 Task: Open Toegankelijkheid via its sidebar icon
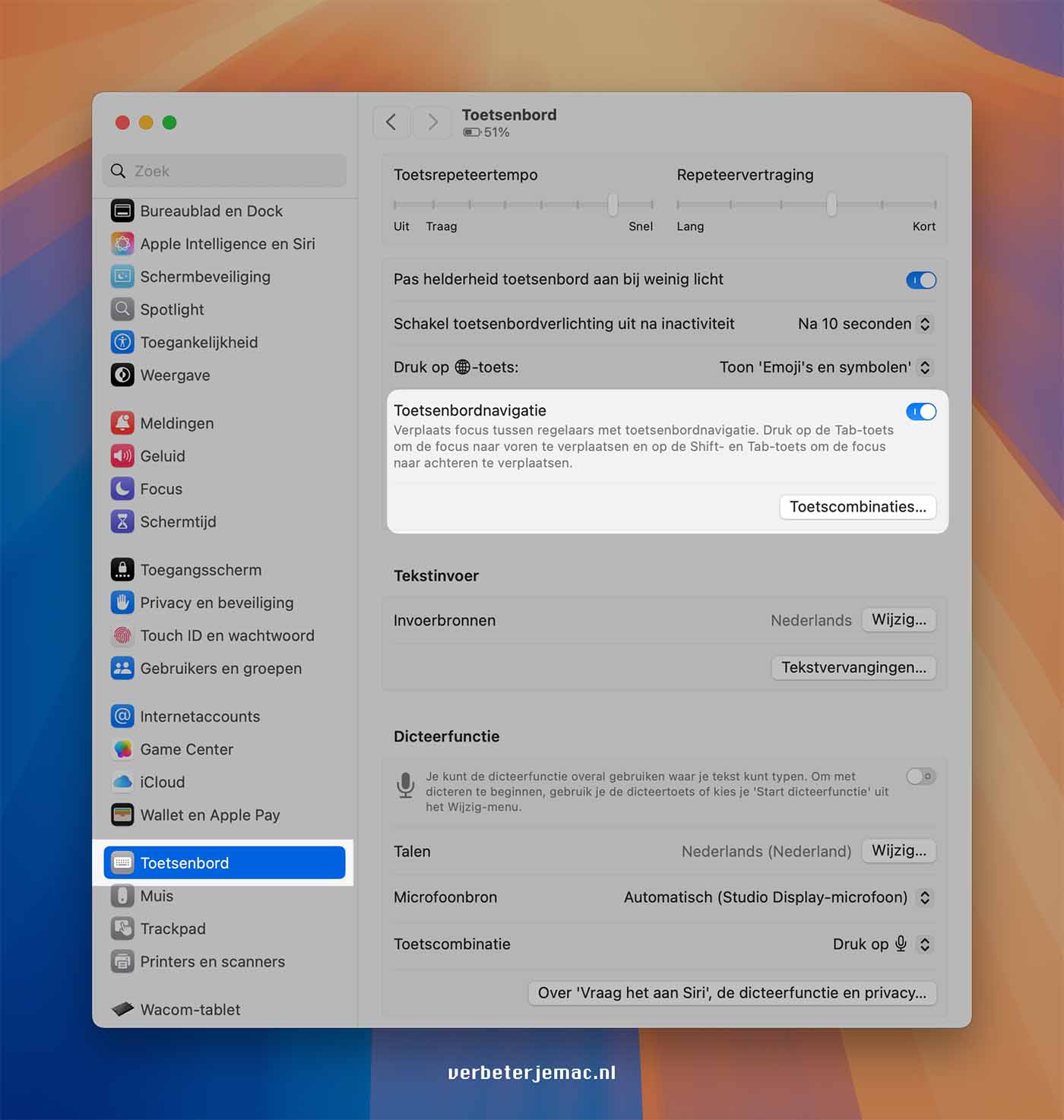tap(122, 342)
